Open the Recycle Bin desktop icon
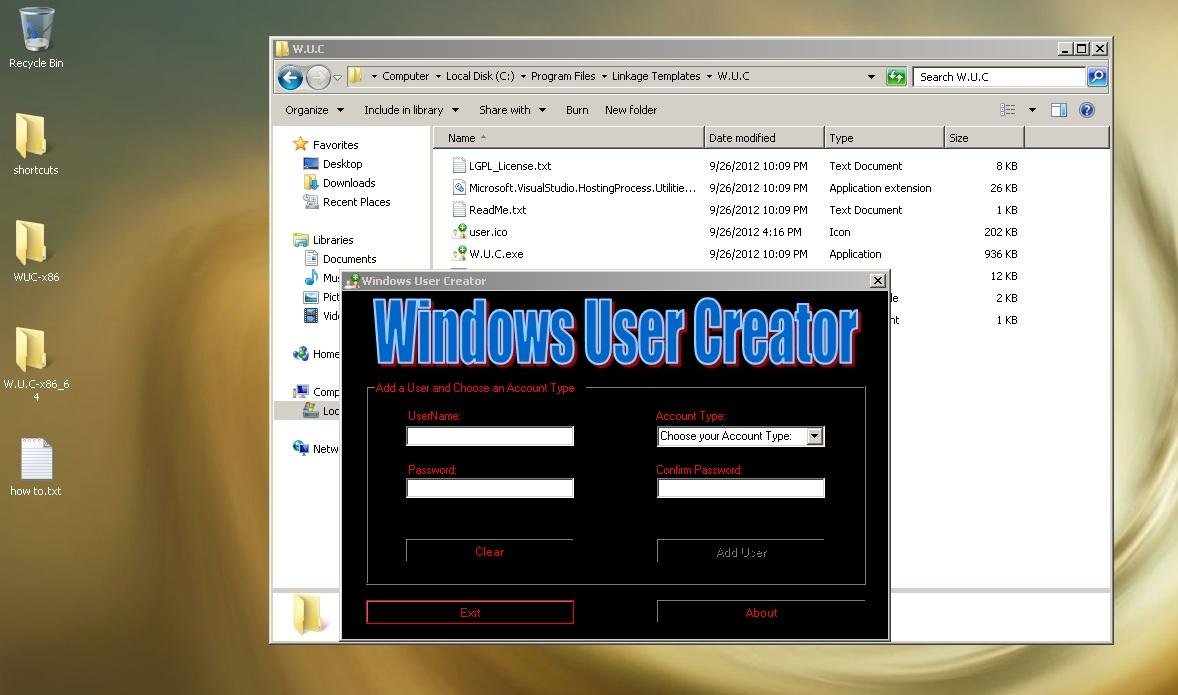This screenshot has height=695, width=1178. point(35,38)
